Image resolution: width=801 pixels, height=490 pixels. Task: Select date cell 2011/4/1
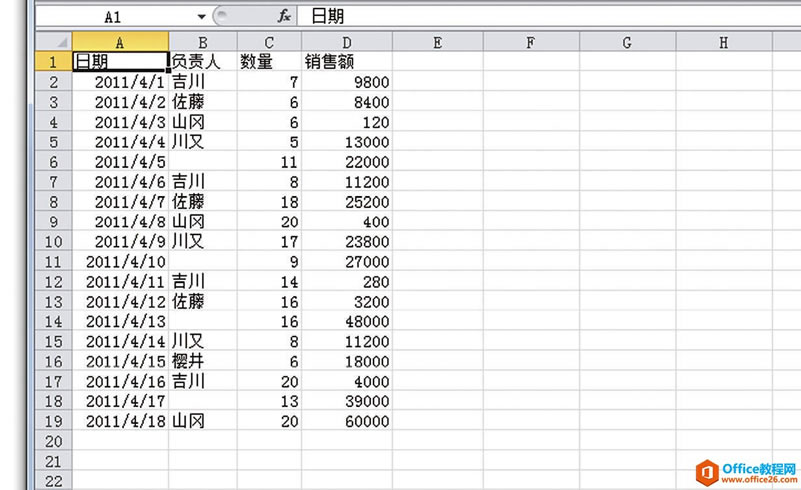121,82
